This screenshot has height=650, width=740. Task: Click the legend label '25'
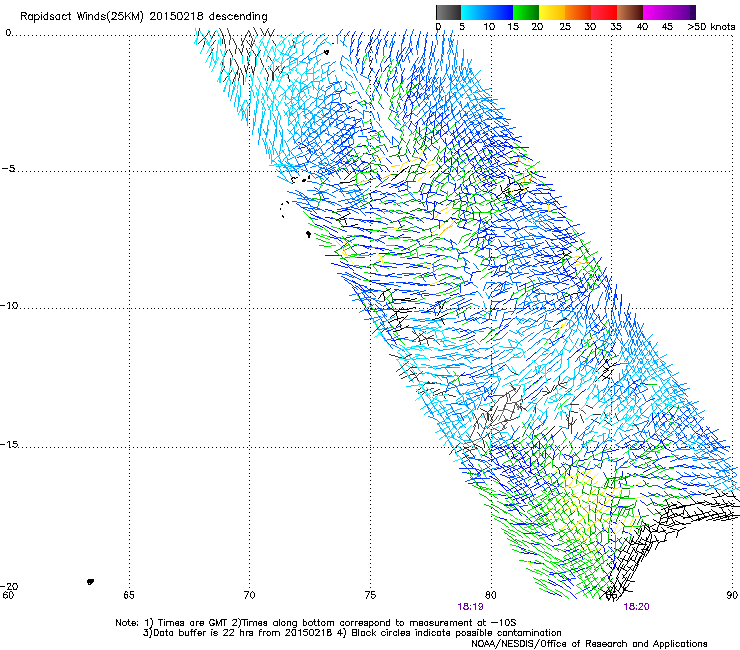tap(565, 27)
